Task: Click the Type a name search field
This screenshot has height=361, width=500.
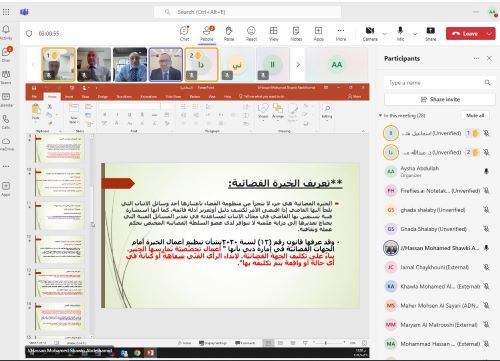Action: 440,83
